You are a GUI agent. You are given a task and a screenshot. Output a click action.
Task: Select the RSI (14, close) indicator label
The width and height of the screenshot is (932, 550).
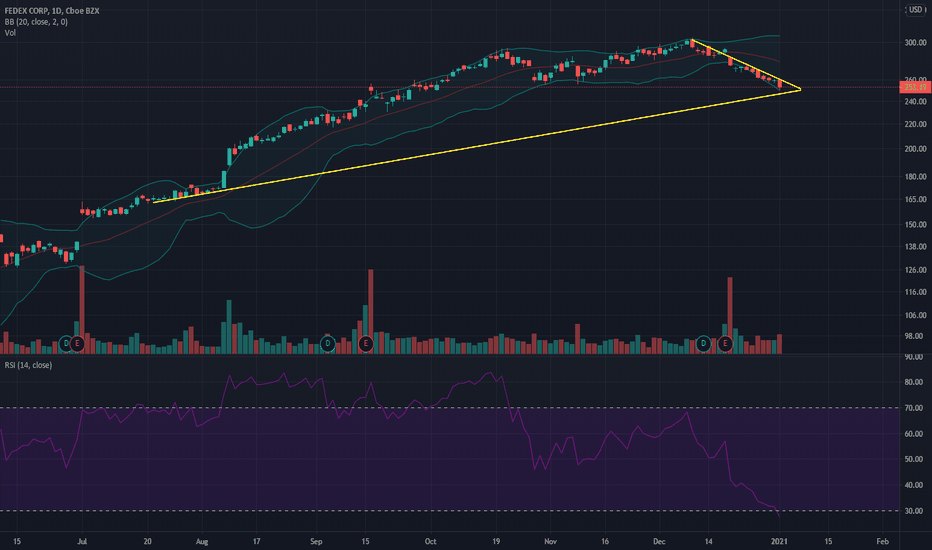pyautogui.click(x=29, y=365)
